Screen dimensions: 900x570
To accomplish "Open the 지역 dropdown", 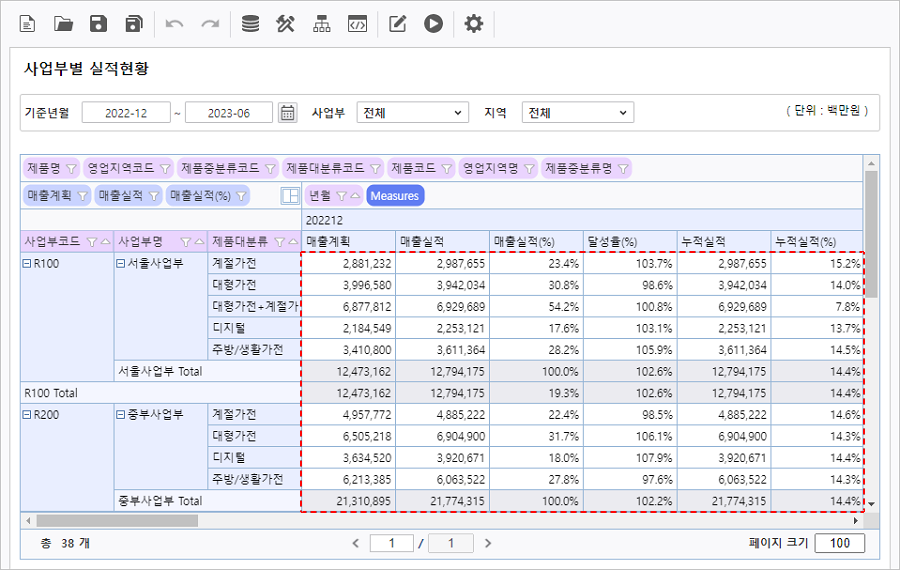I will [579, 113].
